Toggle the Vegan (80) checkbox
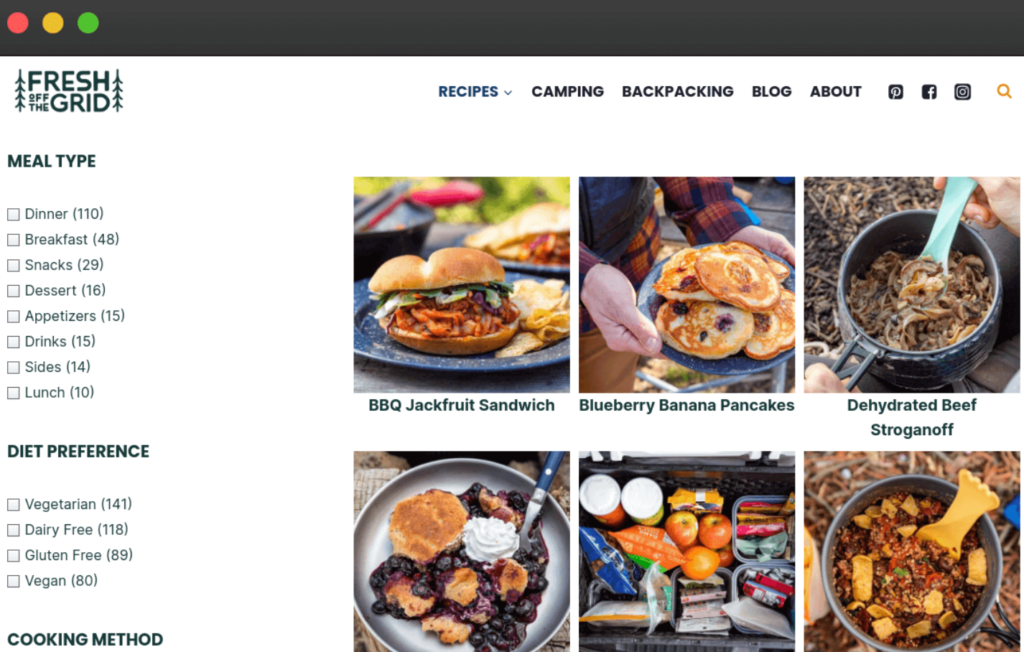 (x=13, y=581)
